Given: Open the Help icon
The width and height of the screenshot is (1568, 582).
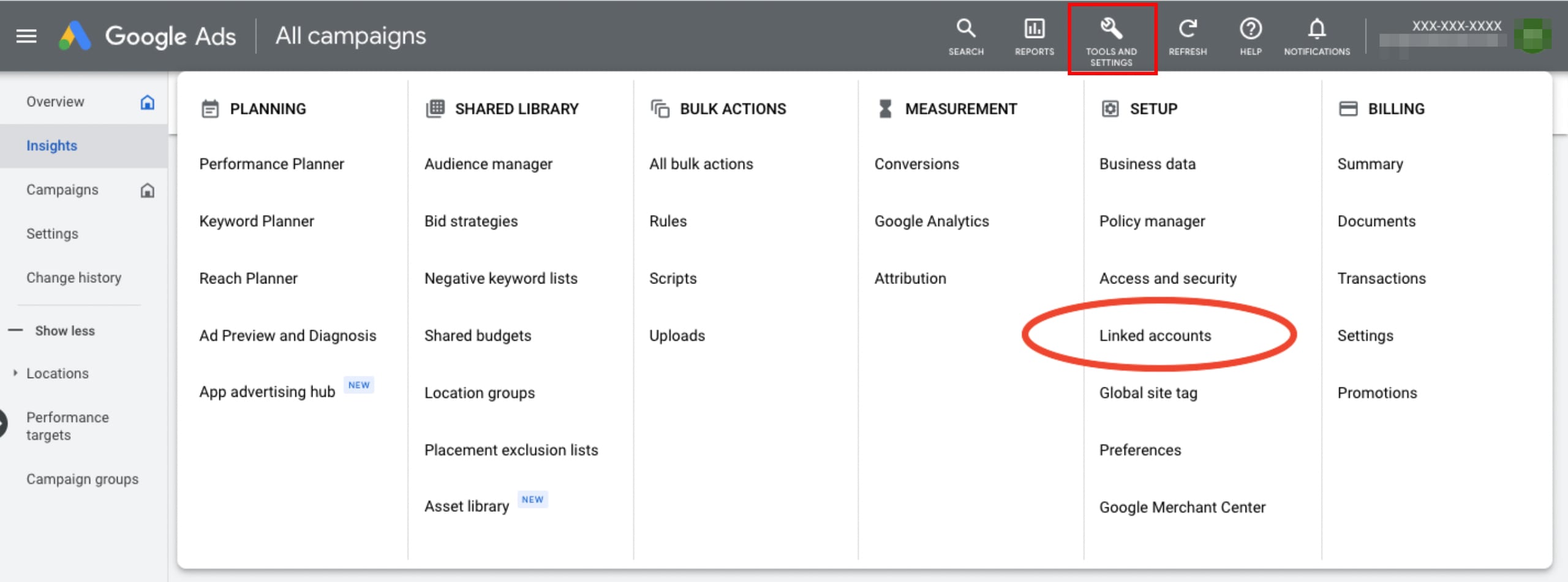Looking at the screenshot, I should tap(1250, 29).
